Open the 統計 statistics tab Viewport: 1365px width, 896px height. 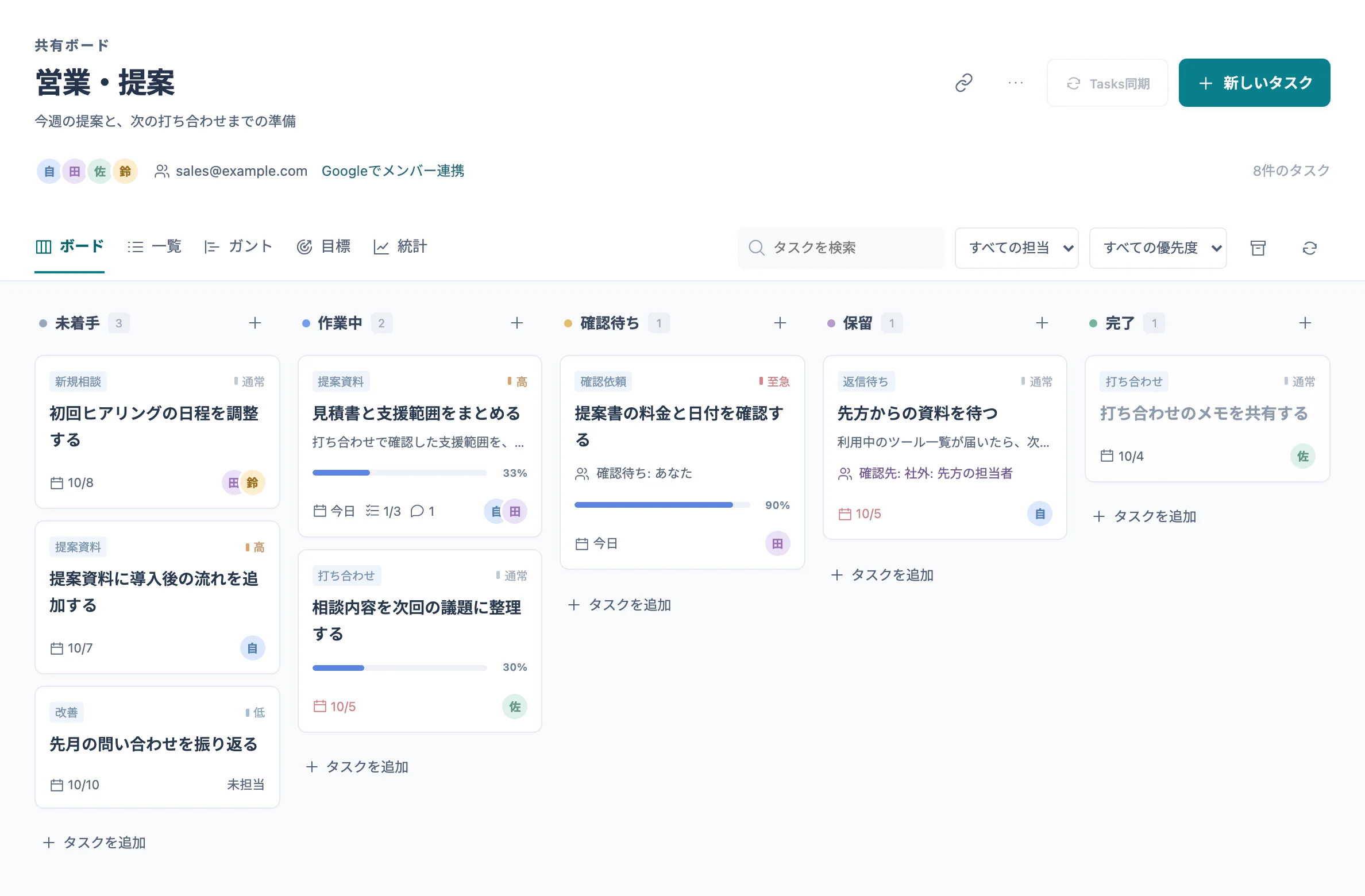pos(400,247)
